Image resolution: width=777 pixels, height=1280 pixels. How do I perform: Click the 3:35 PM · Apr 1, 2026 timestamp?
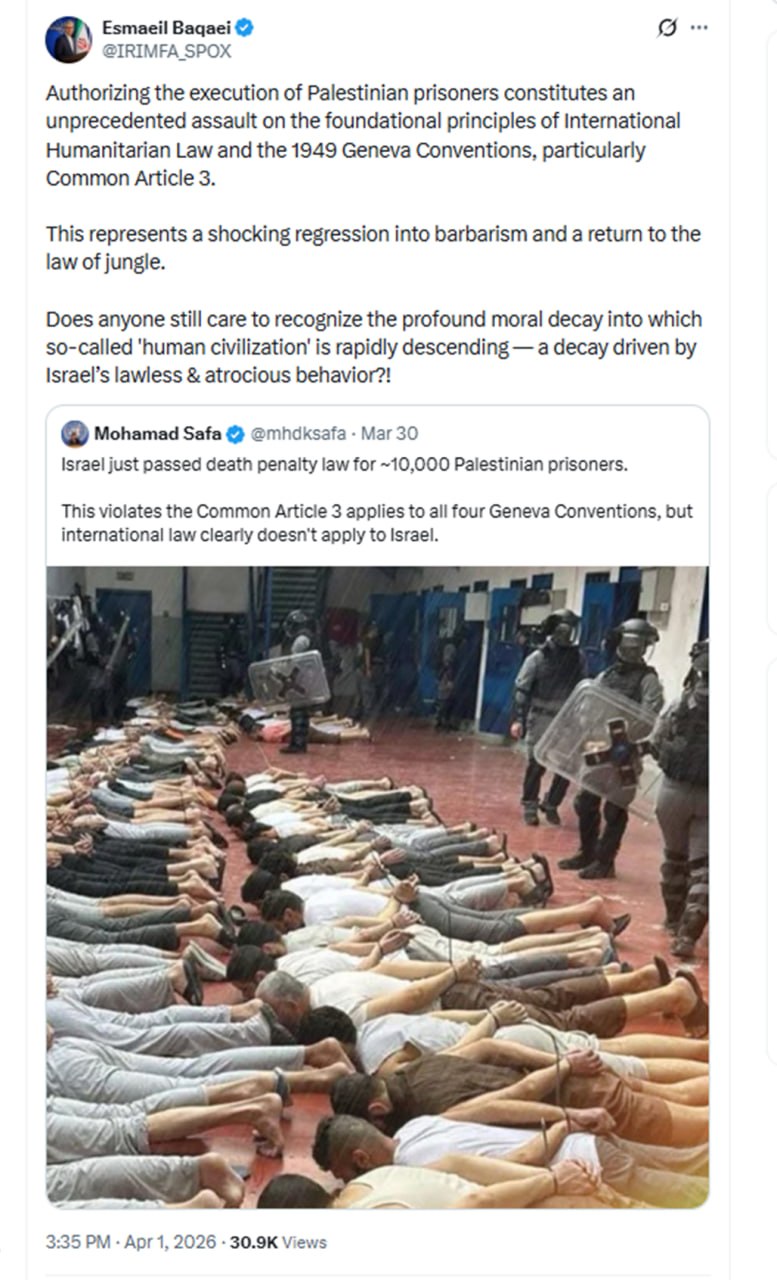point(133,1242)
